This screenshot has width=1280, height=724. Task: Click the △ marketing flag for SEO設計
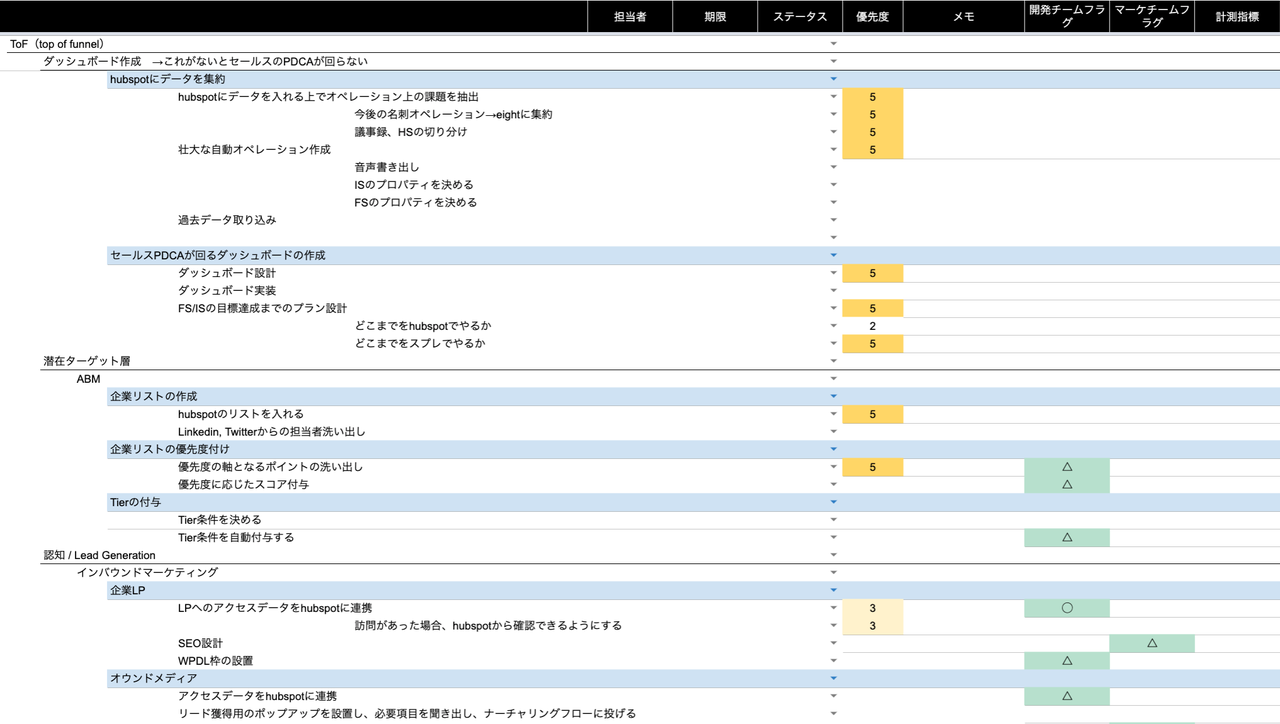pos(1152,643)
